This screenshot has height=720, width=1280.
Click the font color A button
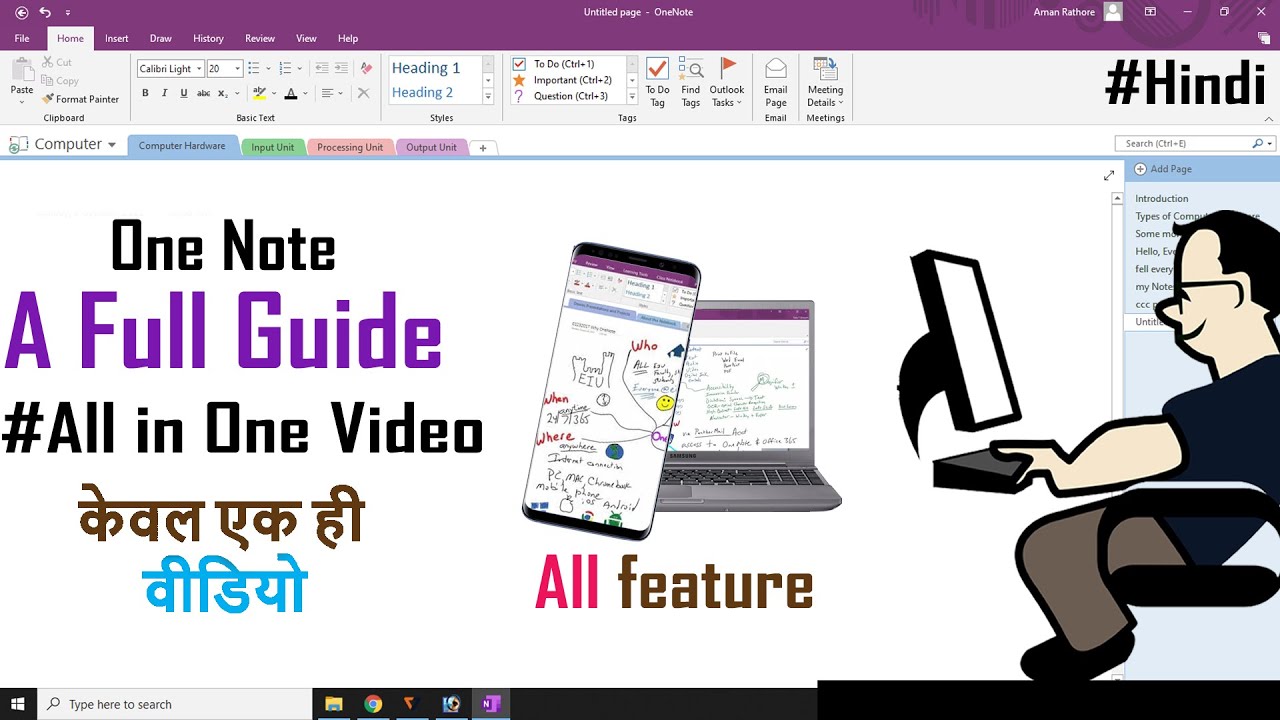291,93
